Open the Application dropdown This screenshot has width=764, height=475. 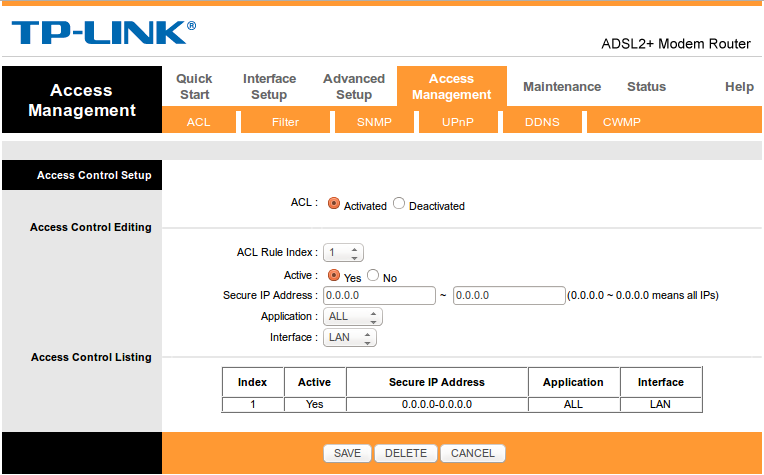[x=353, y=317]
